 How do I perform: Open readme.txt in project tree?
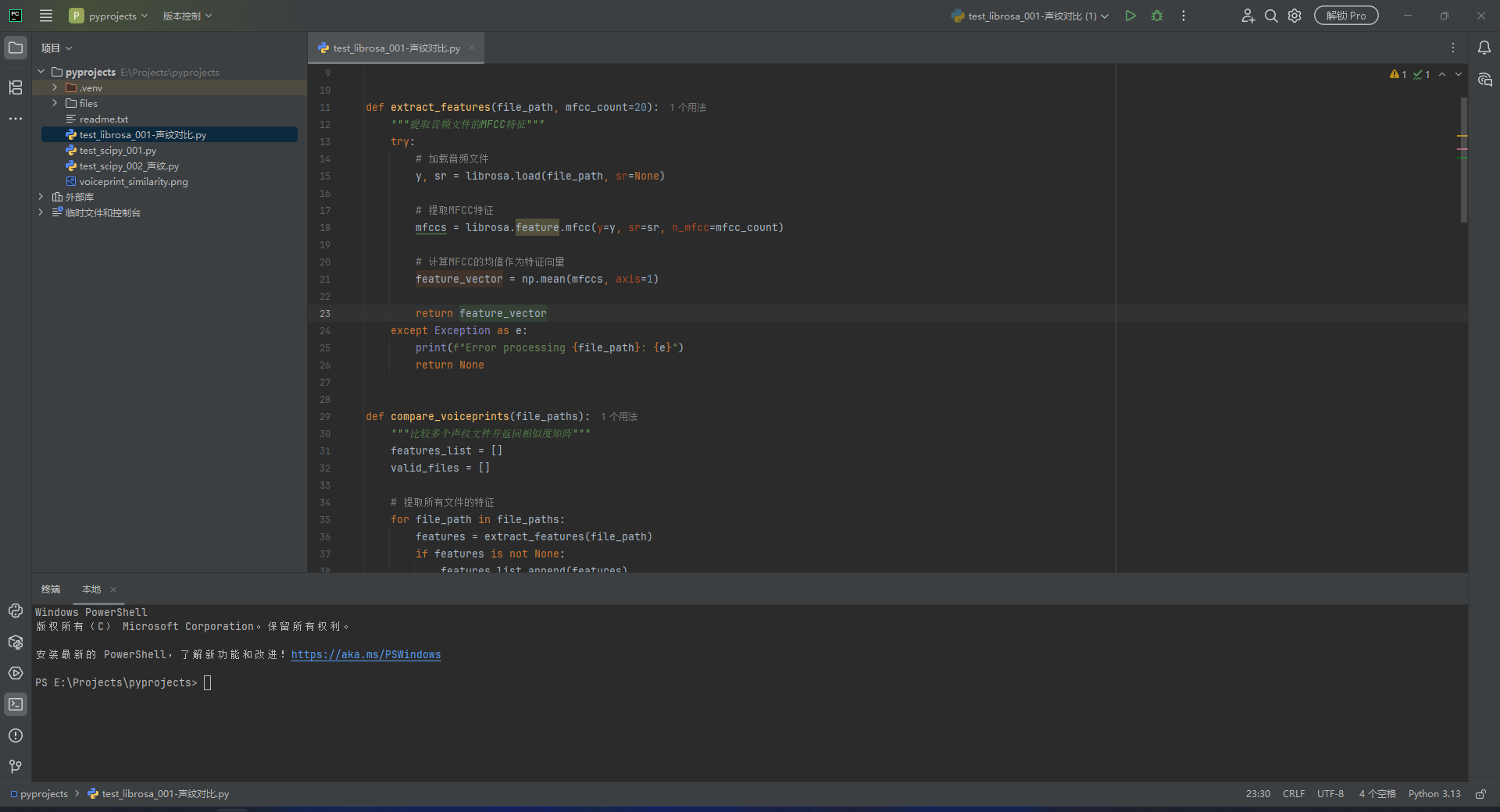coord(103,119)
